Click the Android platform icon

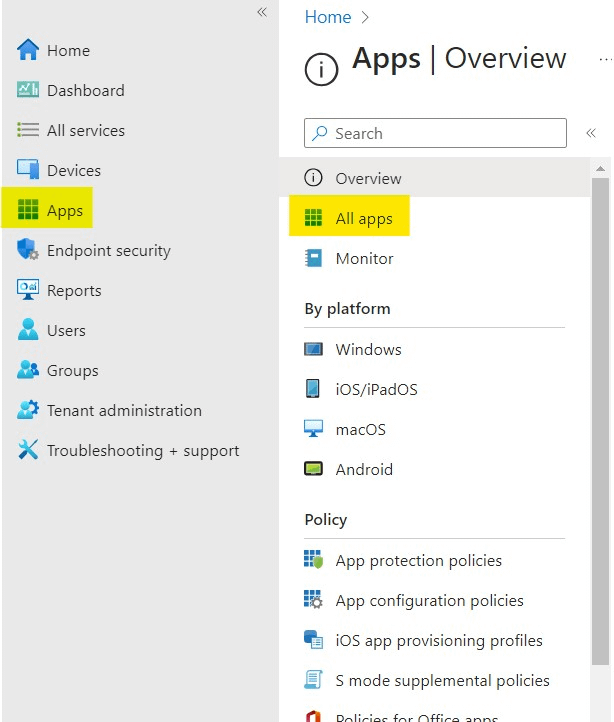point(313,469)
